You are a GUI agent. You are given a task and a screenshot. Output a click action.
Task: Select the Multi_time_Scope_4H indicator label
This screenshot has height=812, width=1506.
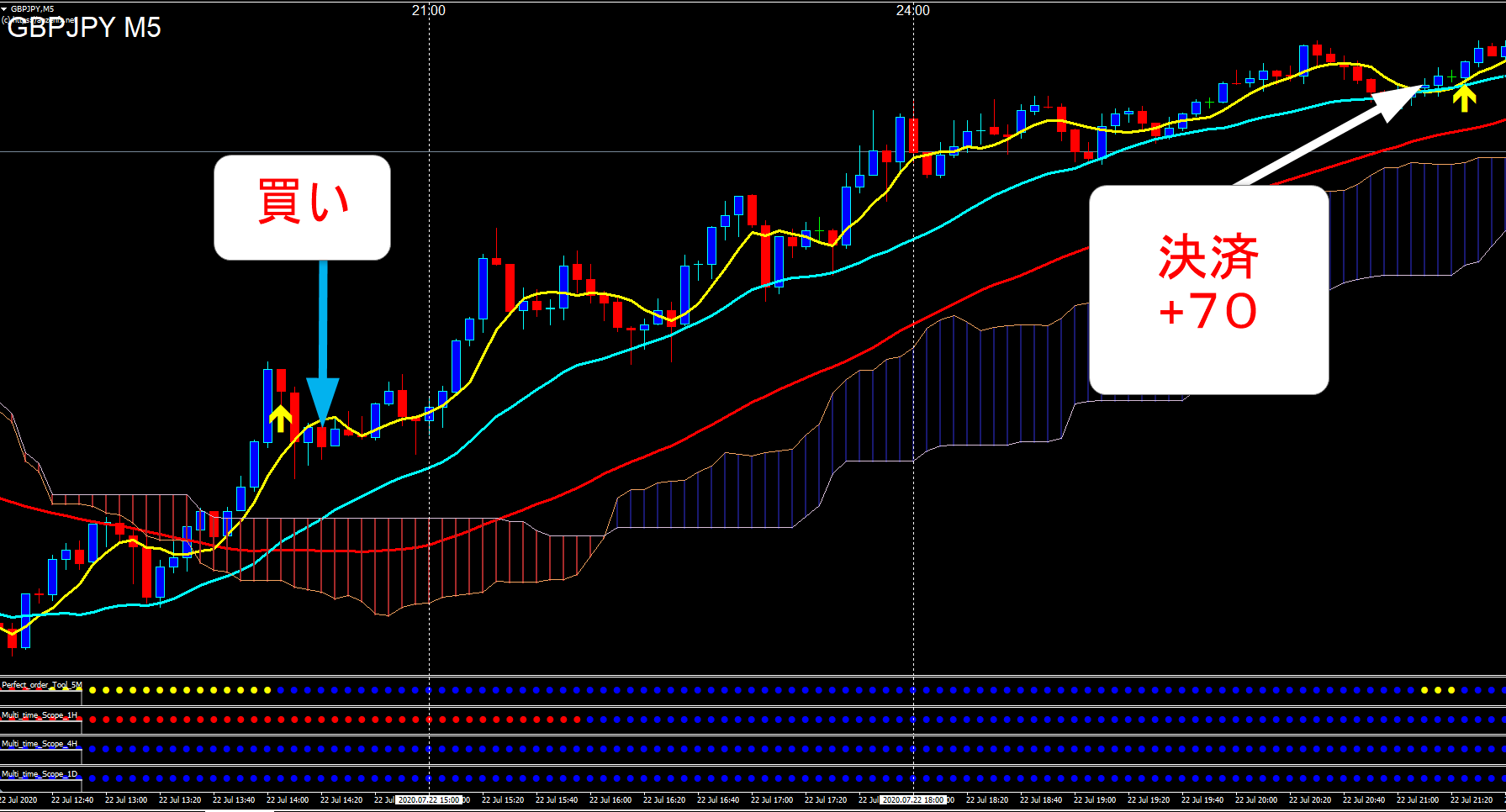(x=39, y=744)
